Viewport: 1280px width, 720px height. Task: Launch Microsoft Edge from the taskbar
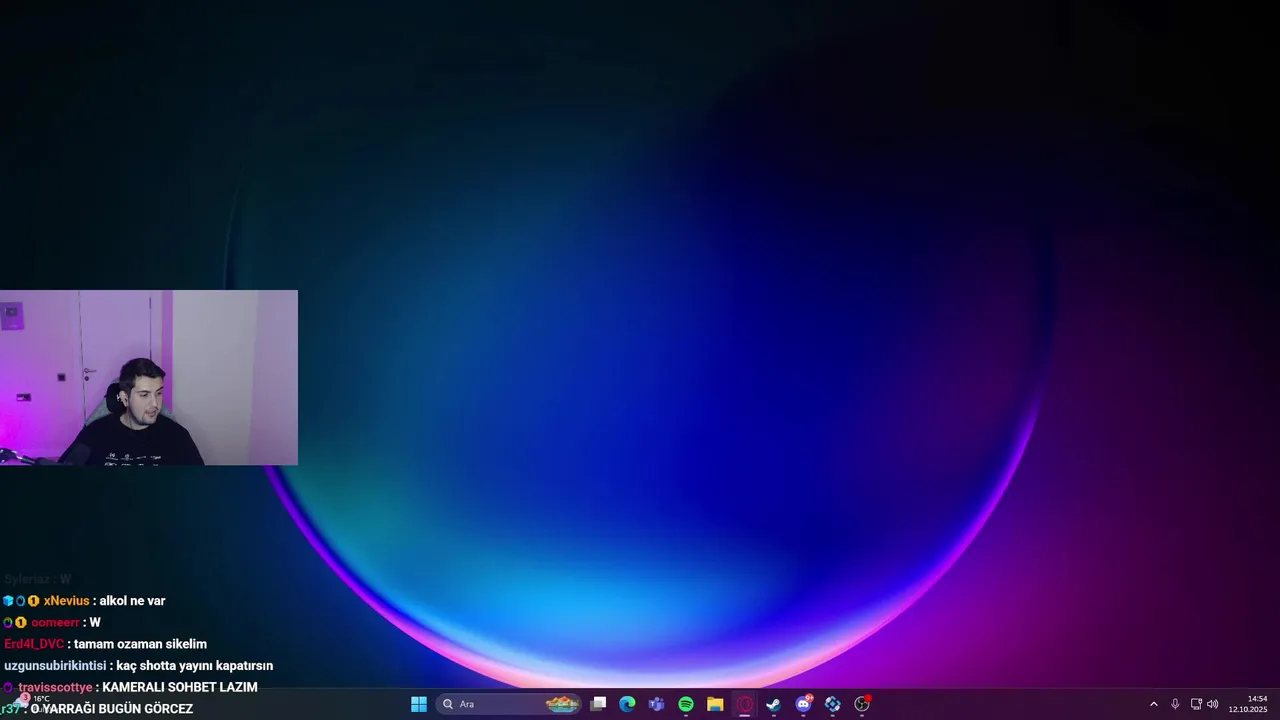(627, 704)
